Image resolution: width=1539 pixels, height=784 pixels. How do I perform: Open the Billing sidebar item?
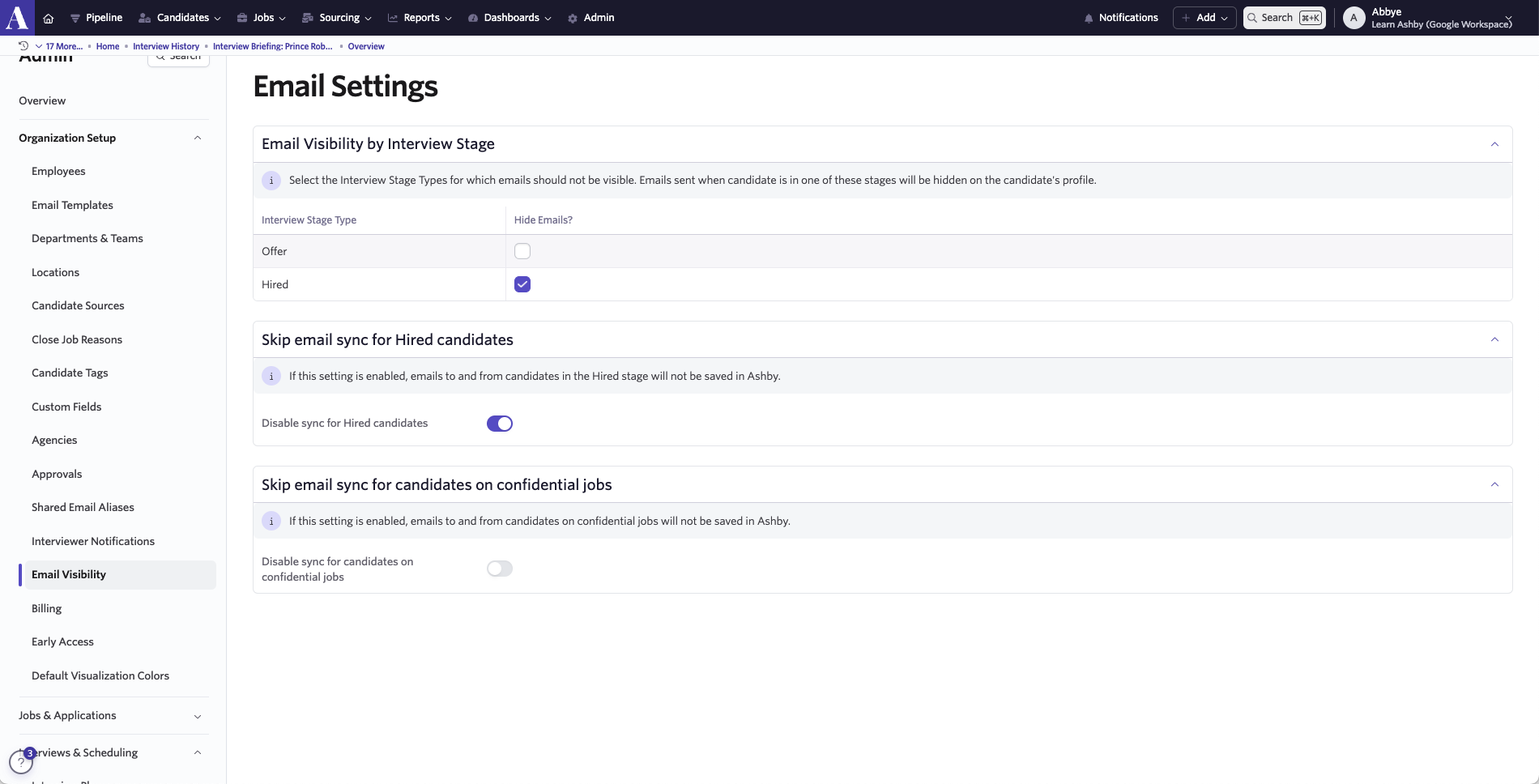[46, 609]
